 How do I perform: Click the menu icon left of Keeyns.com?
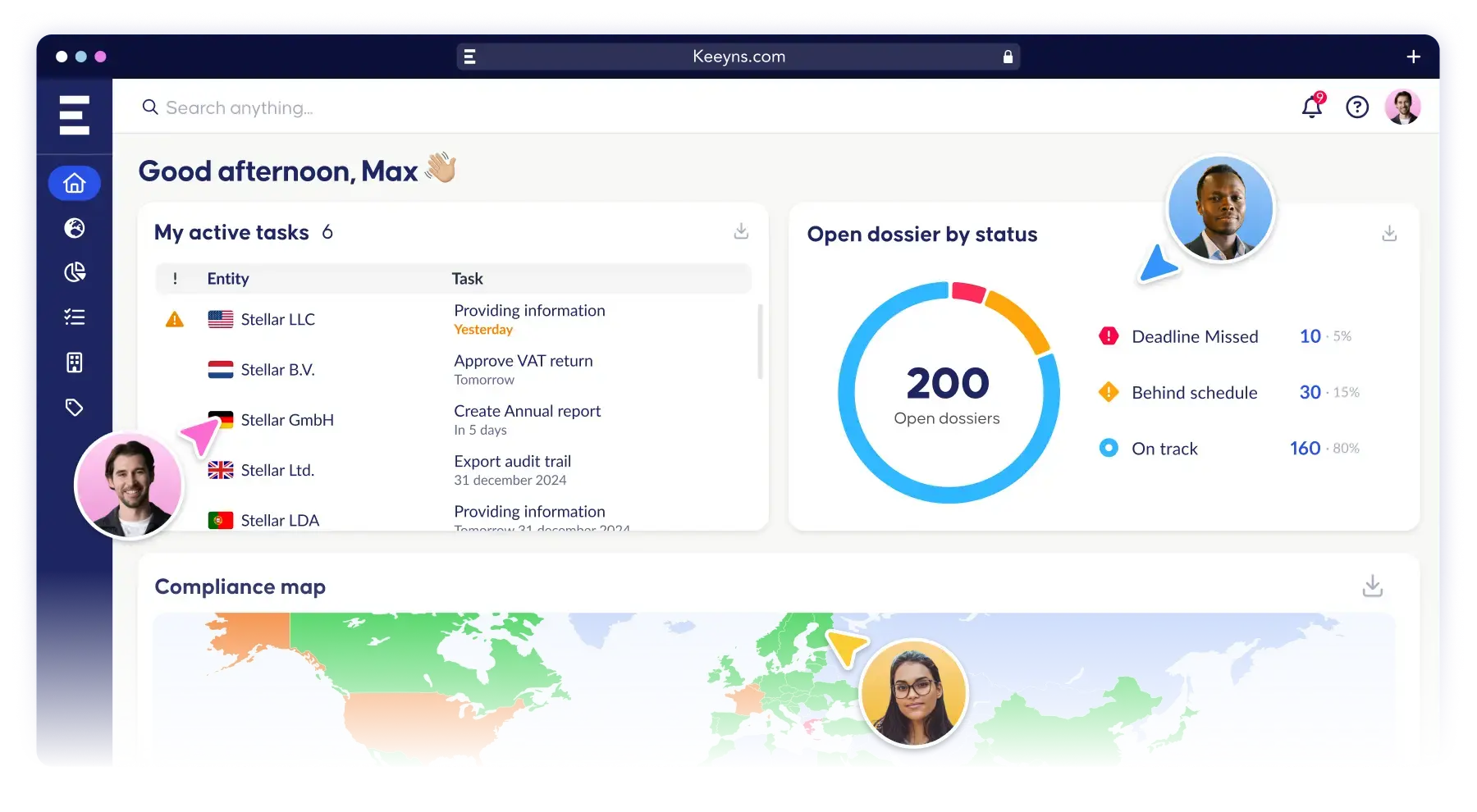[x=470, y=57]
